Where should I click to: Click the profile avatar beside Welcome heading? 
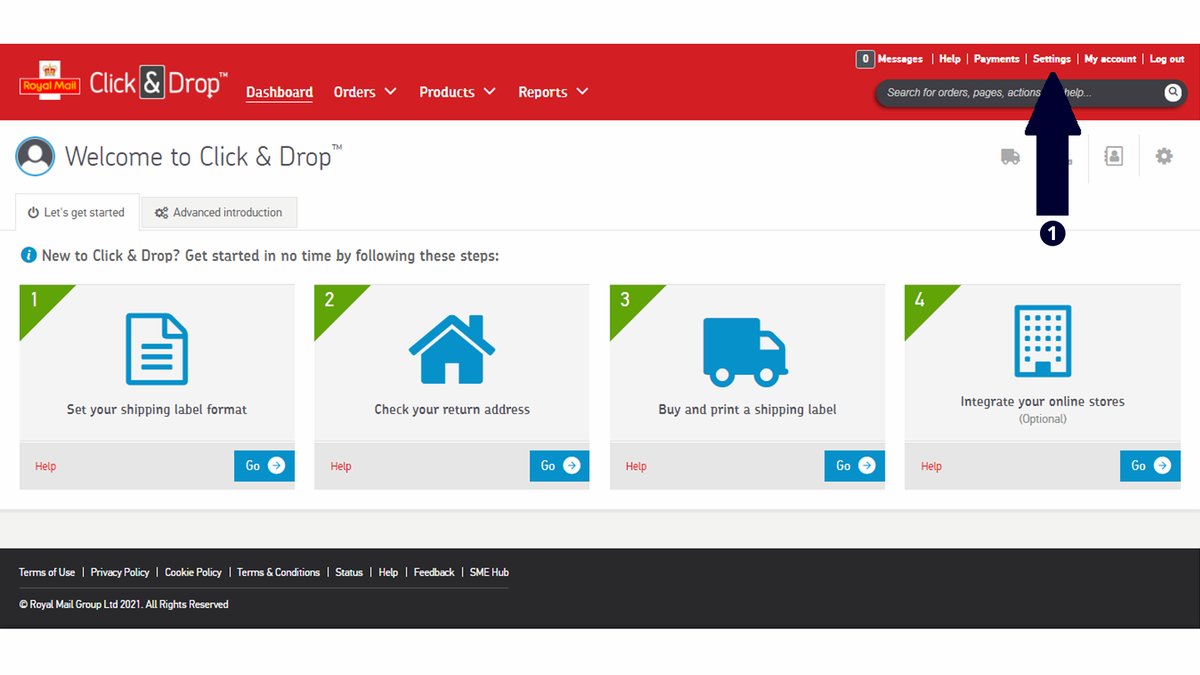(x=36, y=156)
